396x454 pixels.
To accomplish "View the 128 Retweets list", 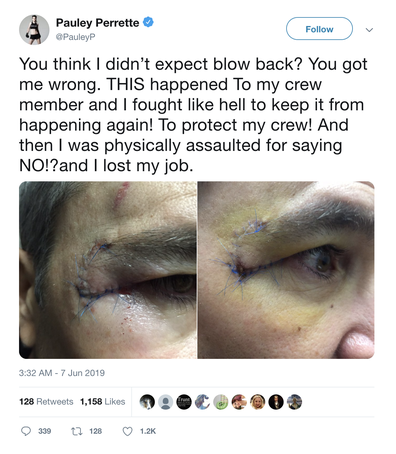I will pyautogui.click(x=46, y=402).
